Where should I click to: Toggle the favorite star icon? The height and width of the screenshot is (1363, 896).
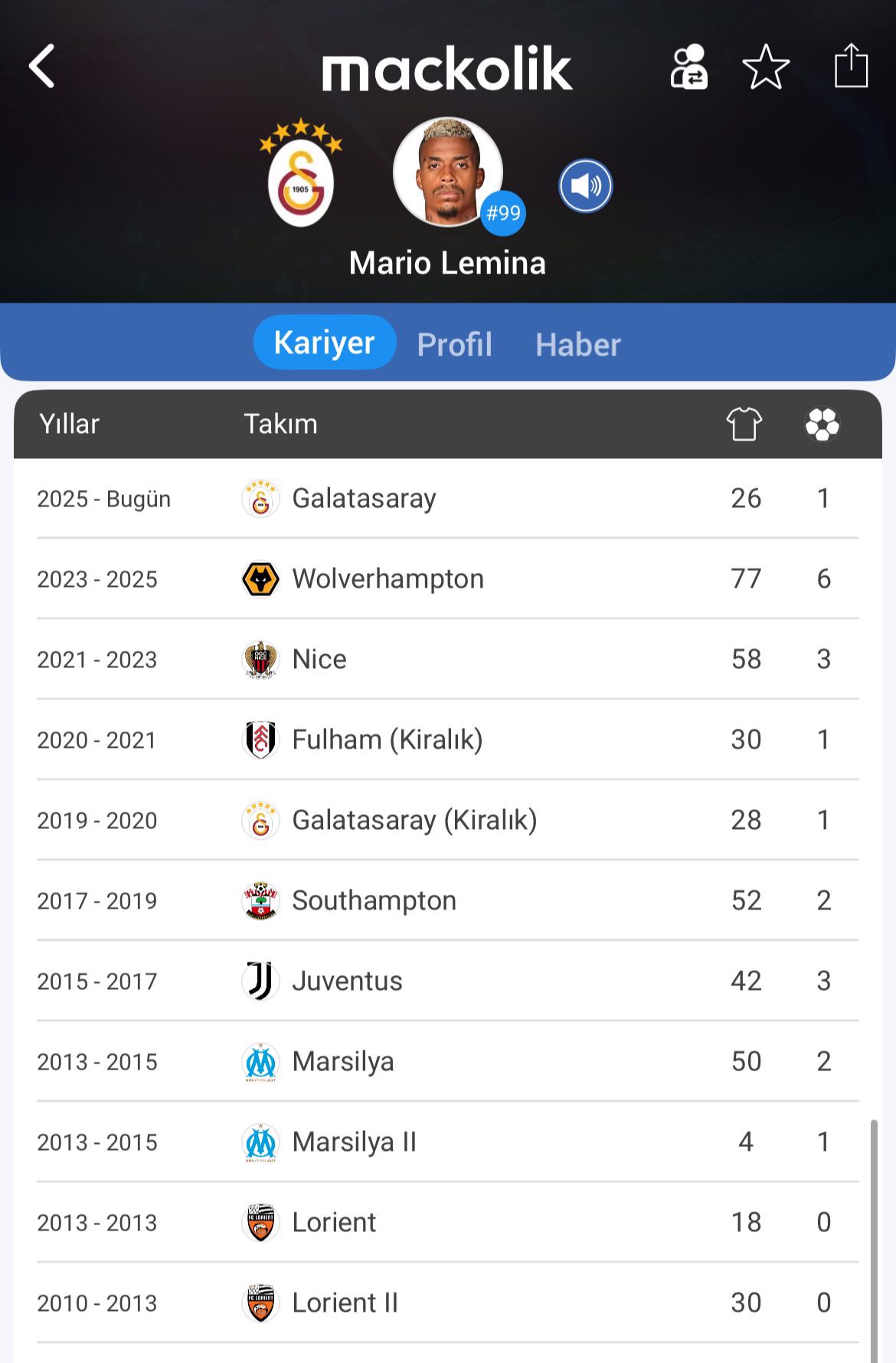click(x=766, y=67)
